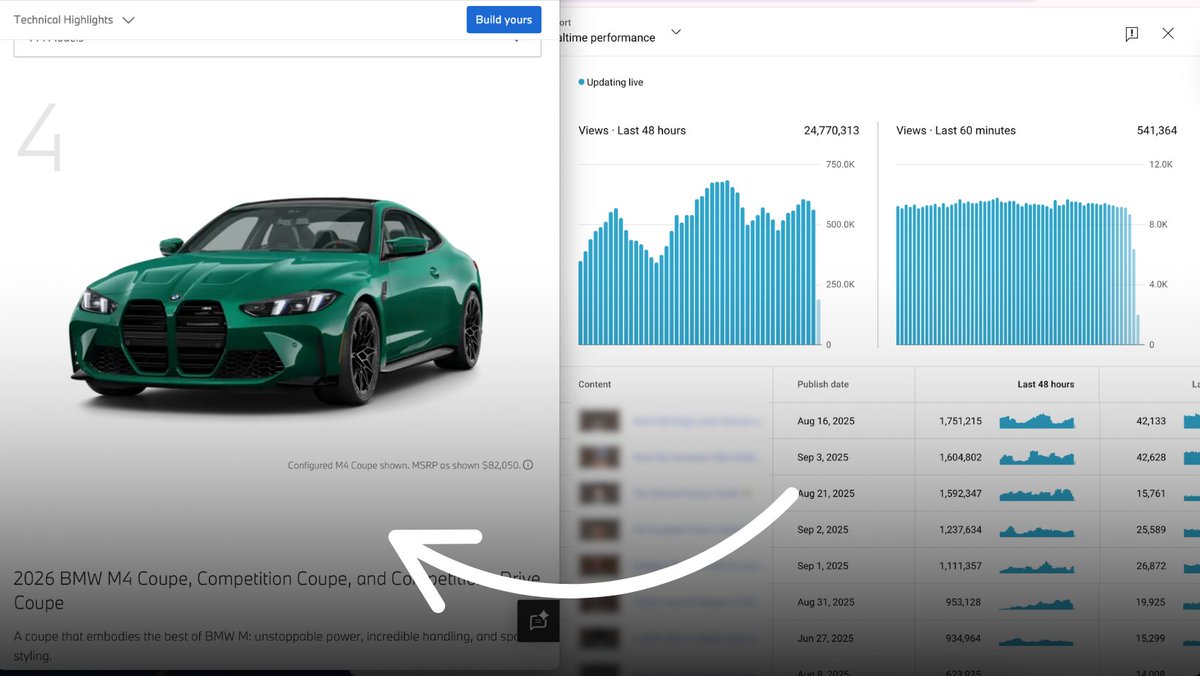The image size is (1200, 676).
Task: Expand the Technical Highlights dropdown
Action: [x=74, y=20]
